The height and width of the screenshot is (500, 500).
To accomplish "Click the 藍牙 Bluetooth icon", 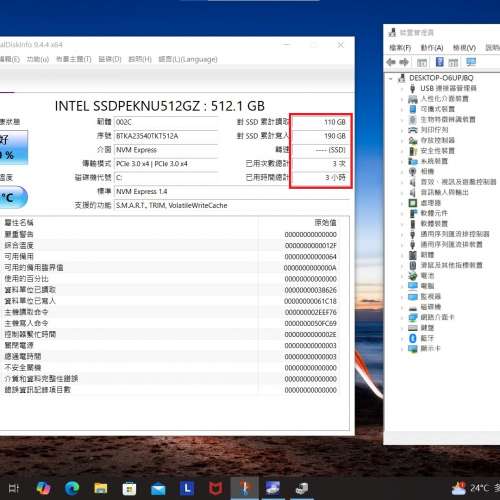I will pyautogui.click(x=413, y=338).
